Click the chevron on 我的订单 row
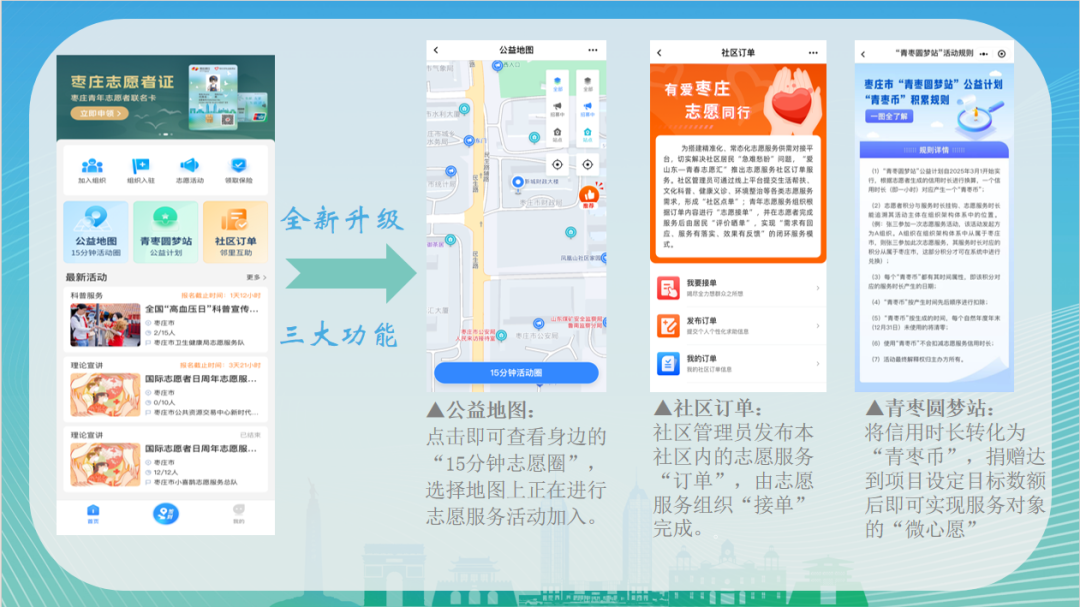The image size is (1080, 607). click(x=818, y=364)
